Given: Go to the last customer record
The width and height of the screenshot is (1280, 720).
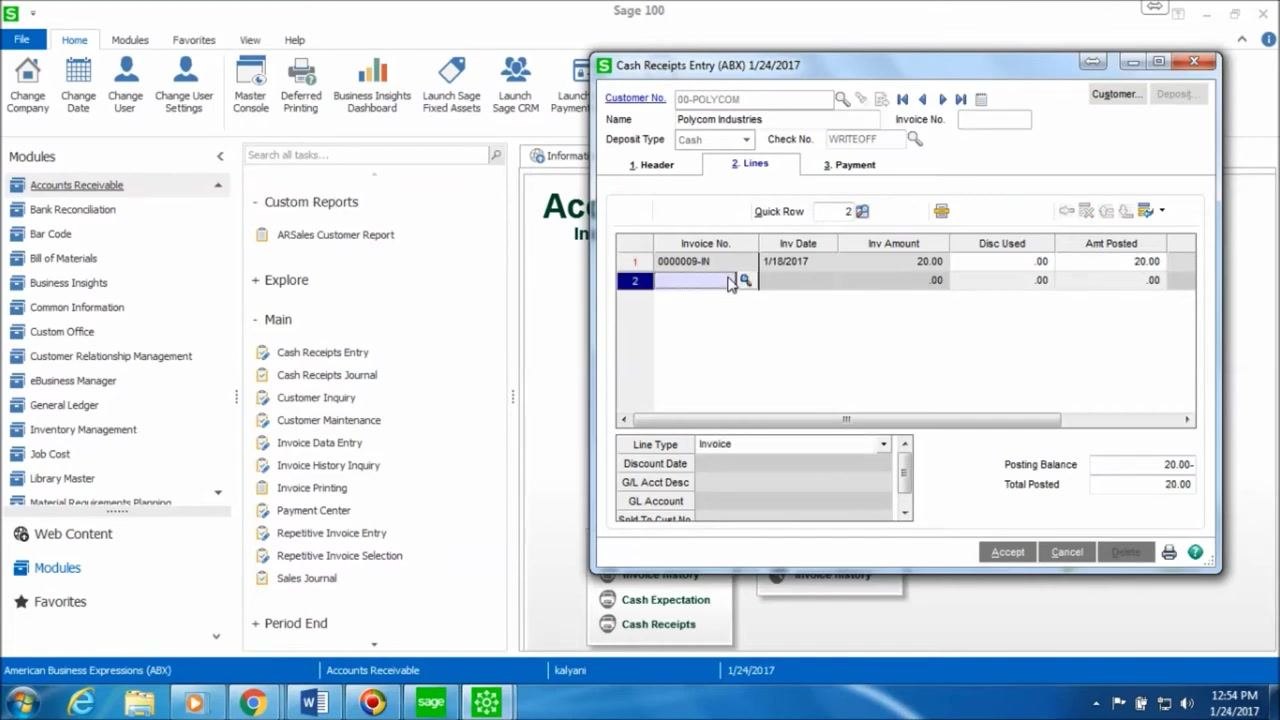Looking at the screenshot, I should point(961,99).
